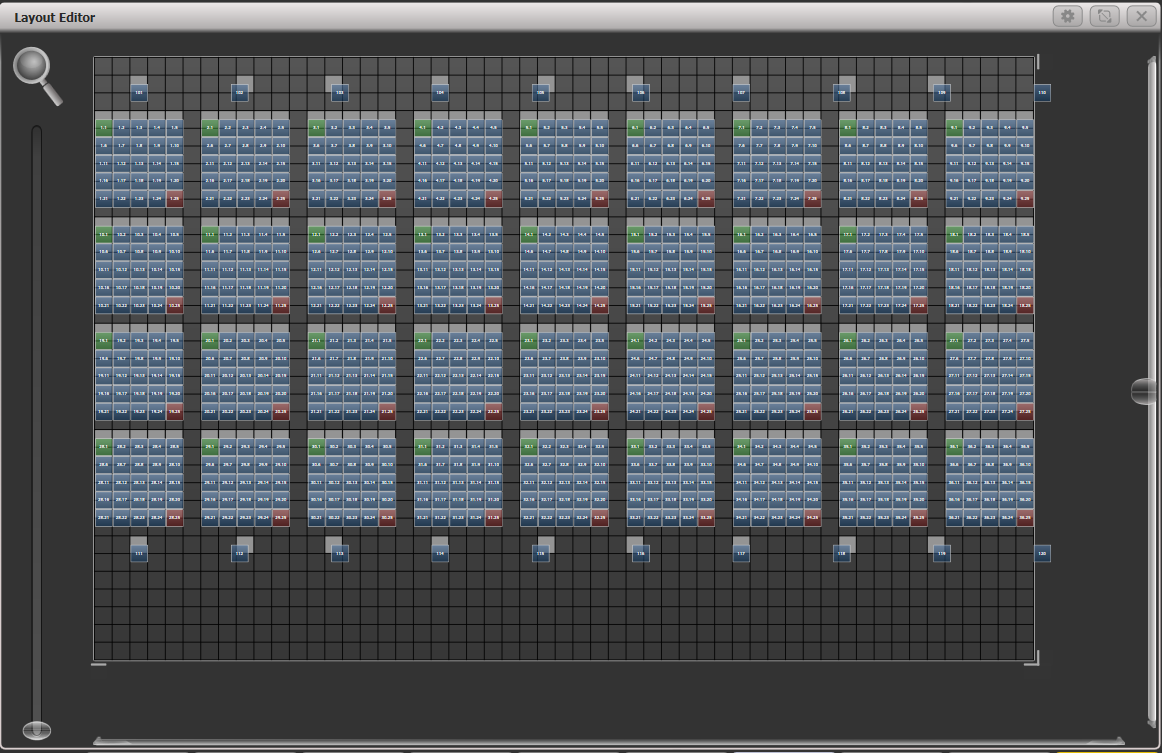Click the panel handle on the right edge
This screenshot has width=1162, height=753.
1143,390
